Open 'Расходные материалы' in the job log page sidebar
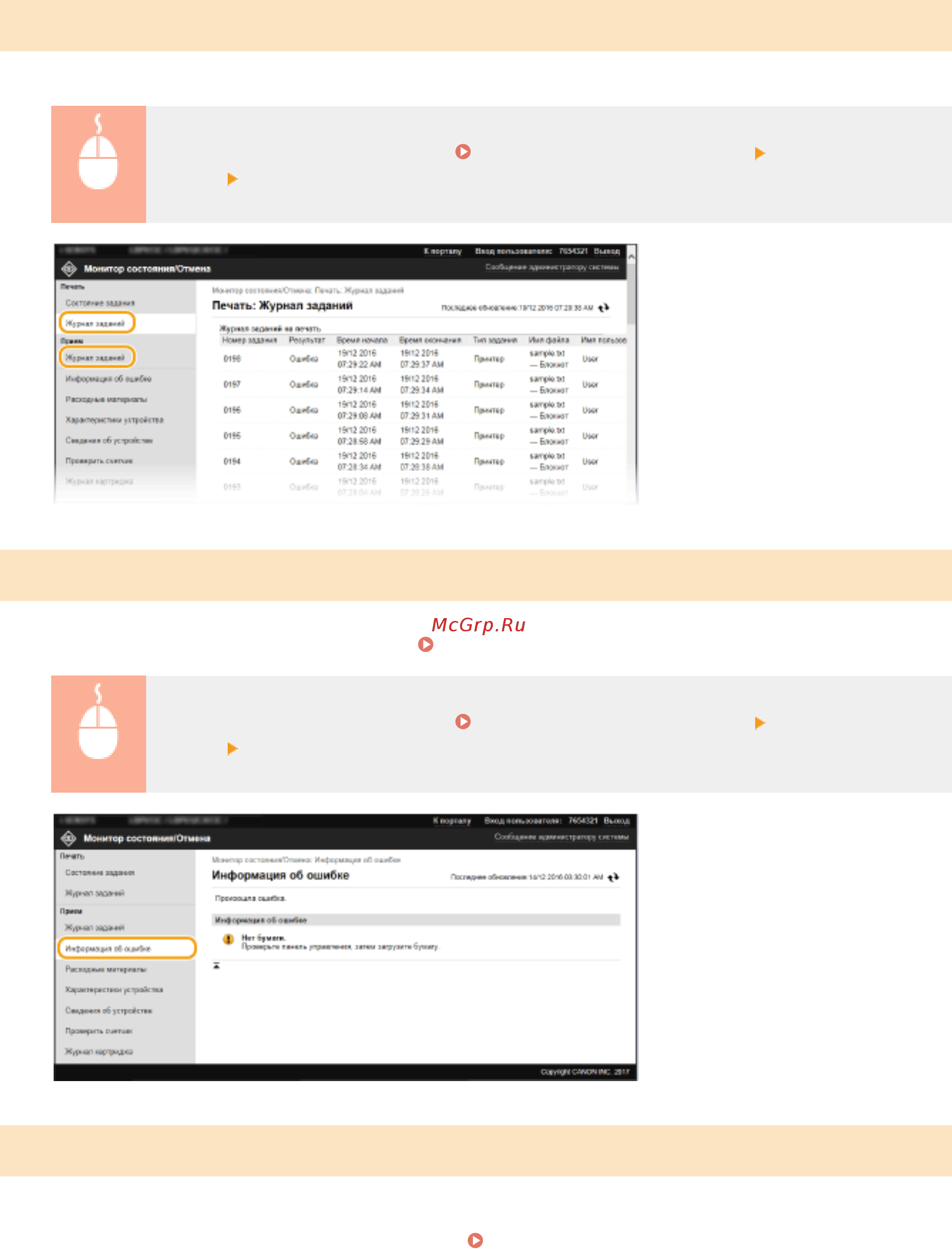 coord(106,399)
